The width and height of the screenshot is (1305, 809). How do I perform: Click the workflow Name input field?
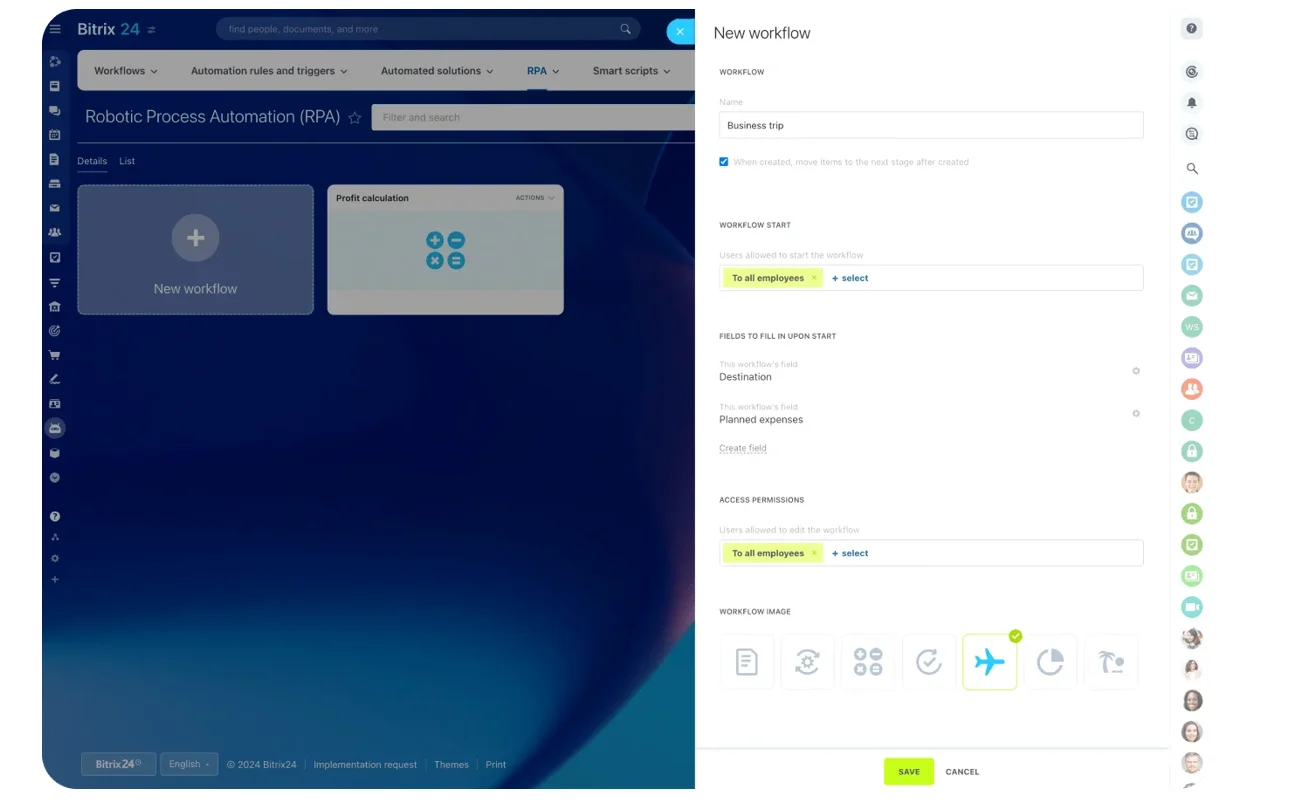coord(930,124)
